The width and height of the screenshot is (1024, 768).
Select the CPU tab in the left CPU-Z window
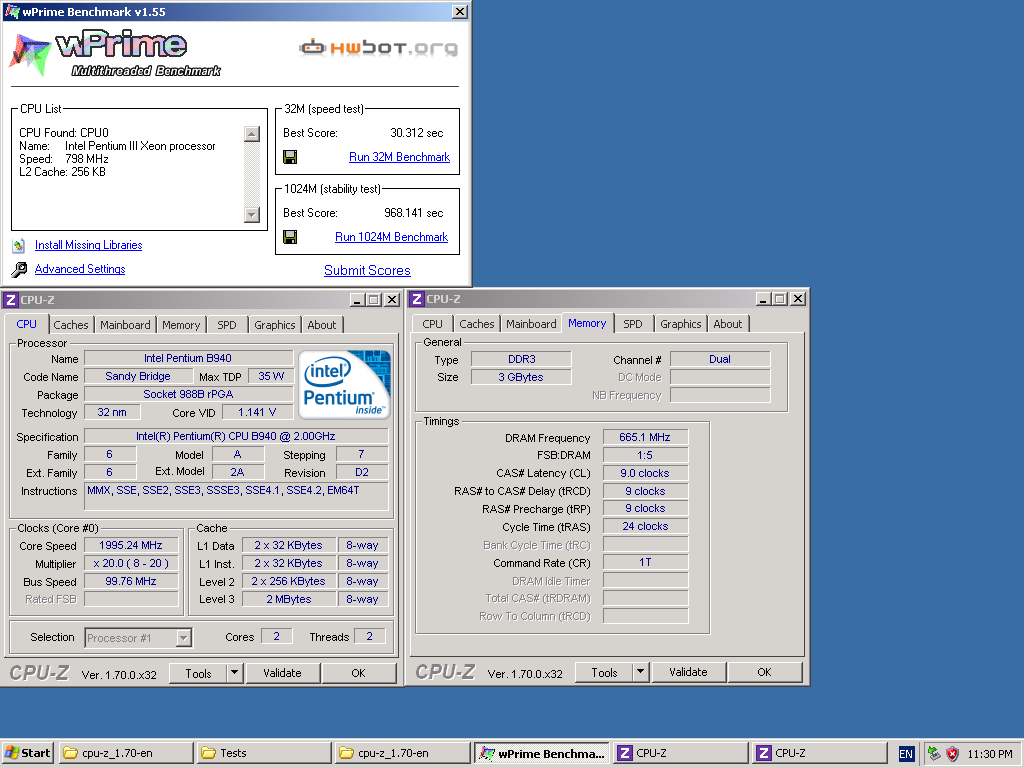click(x=26, y=324)
